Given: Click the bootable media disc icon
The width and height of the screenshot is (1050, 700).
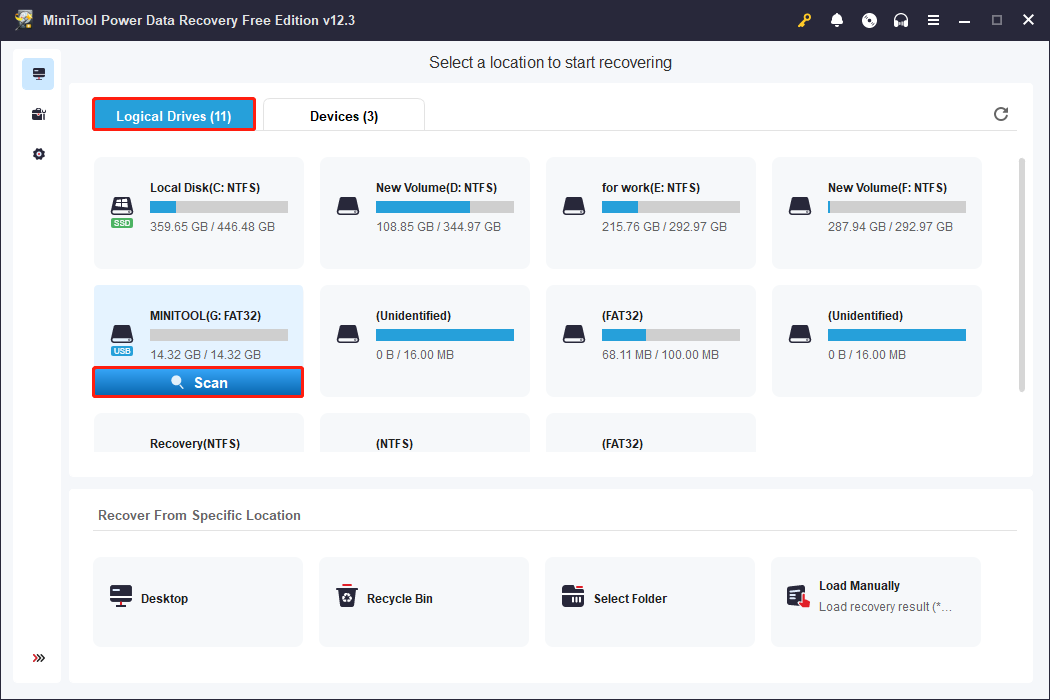Looking at the screenshot, I should coord(869,20).
